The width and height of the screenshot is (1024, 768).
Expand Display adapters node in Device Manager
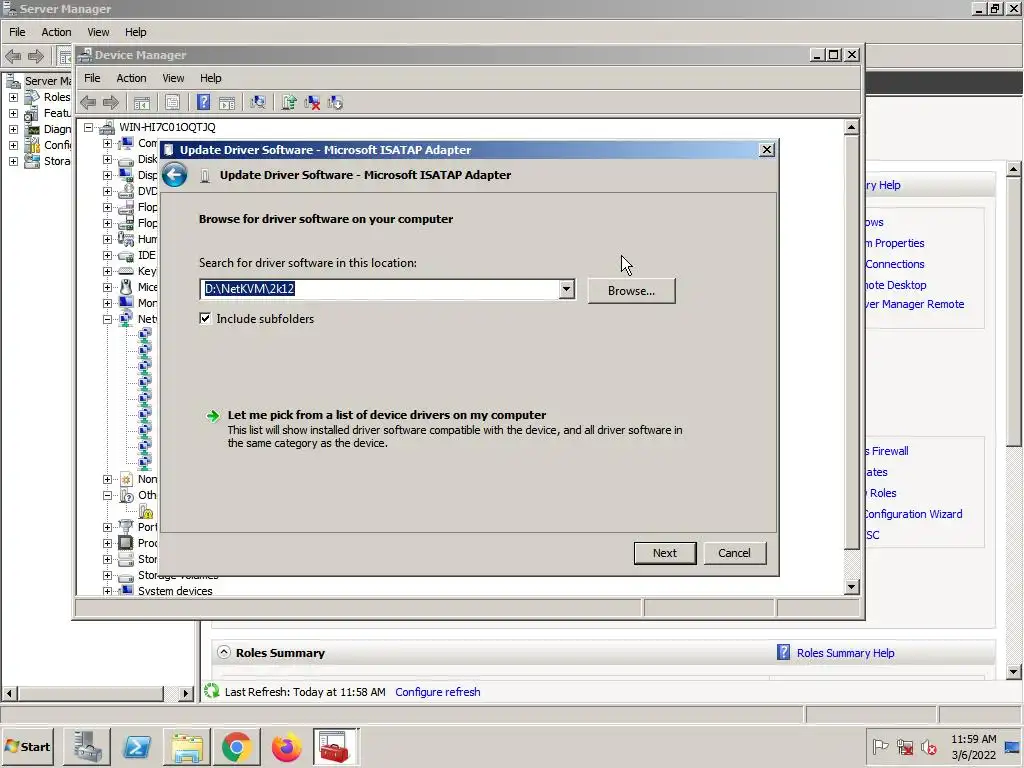pos(107,175)
